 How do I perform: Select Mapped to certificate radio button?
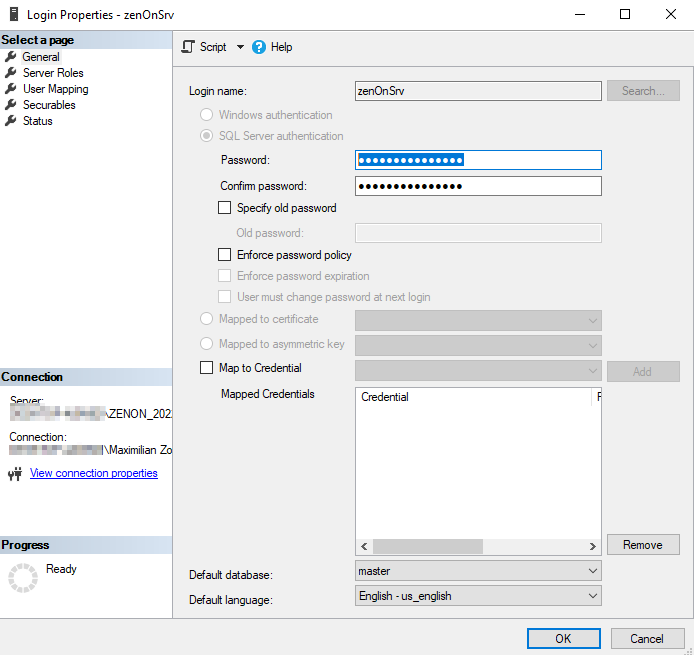click(207, 319)
